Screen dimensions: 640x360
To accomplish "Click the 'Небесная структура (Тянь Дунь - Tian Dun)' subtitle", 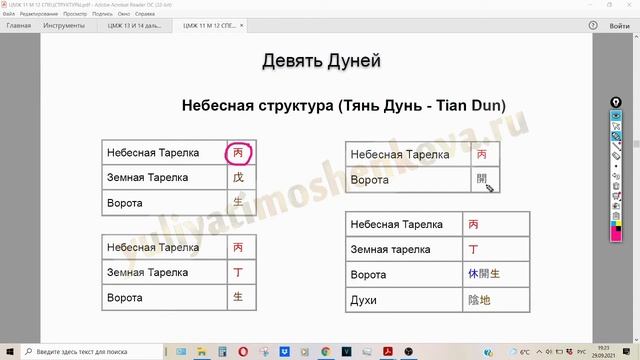I will (344, 105).
